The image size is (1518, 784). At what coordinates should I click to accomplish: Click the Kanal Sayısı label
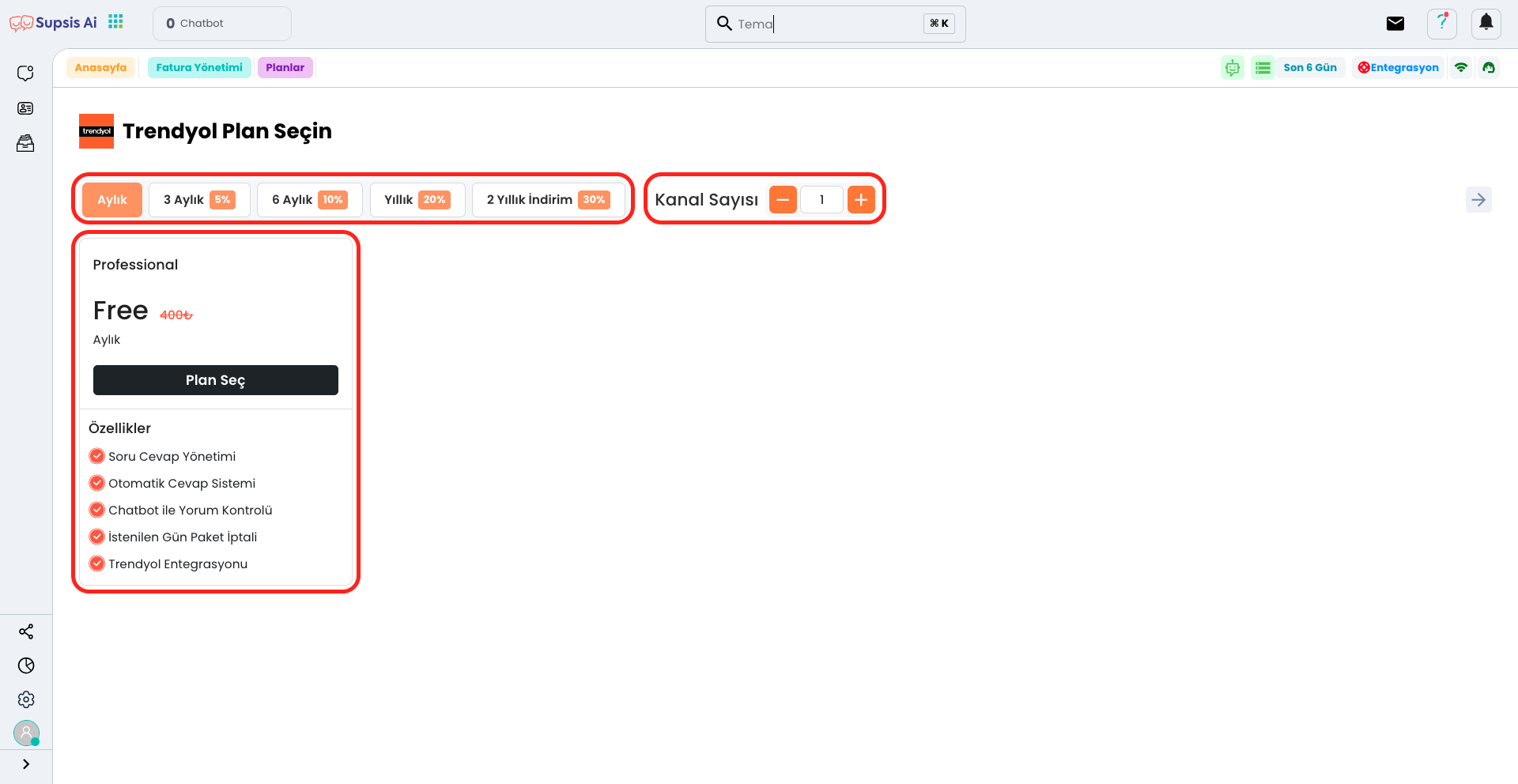(x=706, y=200)
